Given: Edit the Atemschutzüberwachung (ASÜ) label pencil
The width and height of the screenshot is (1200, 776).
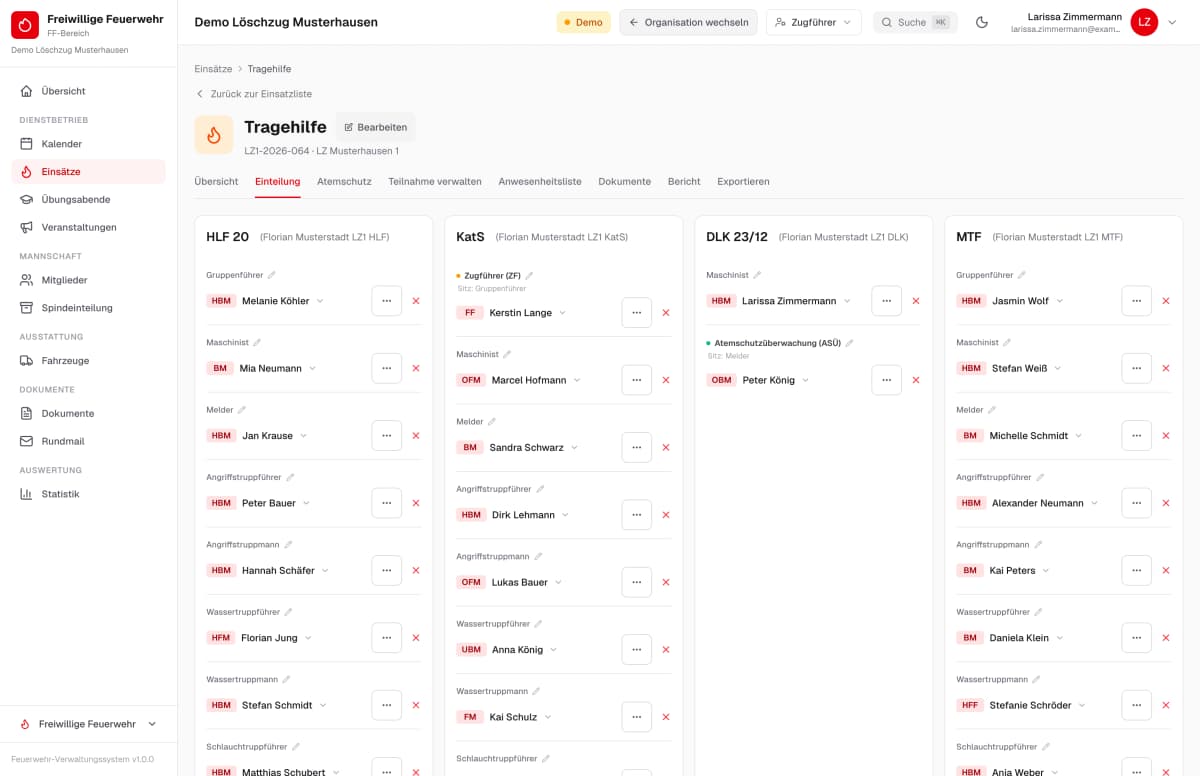Looking at the screenshot, I should tap(849, 343).
